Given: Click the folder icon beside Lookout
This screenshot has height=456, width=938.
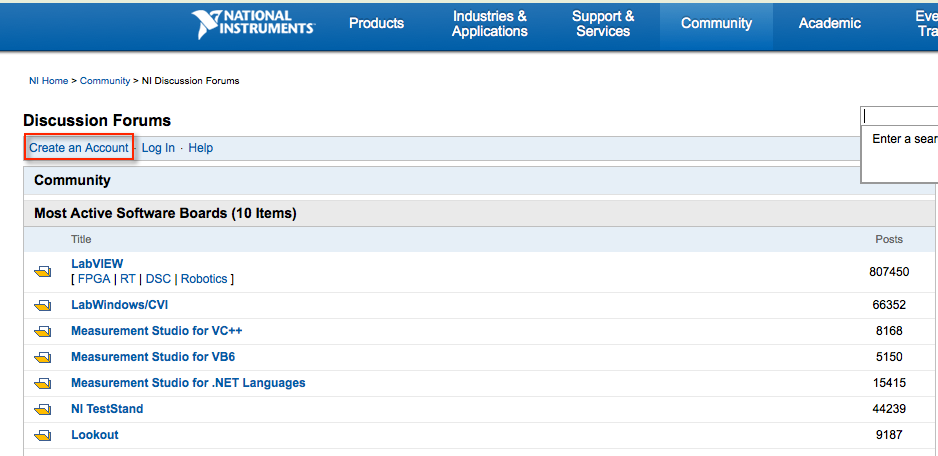Looking at the screenshot, I should pos(43,435).
